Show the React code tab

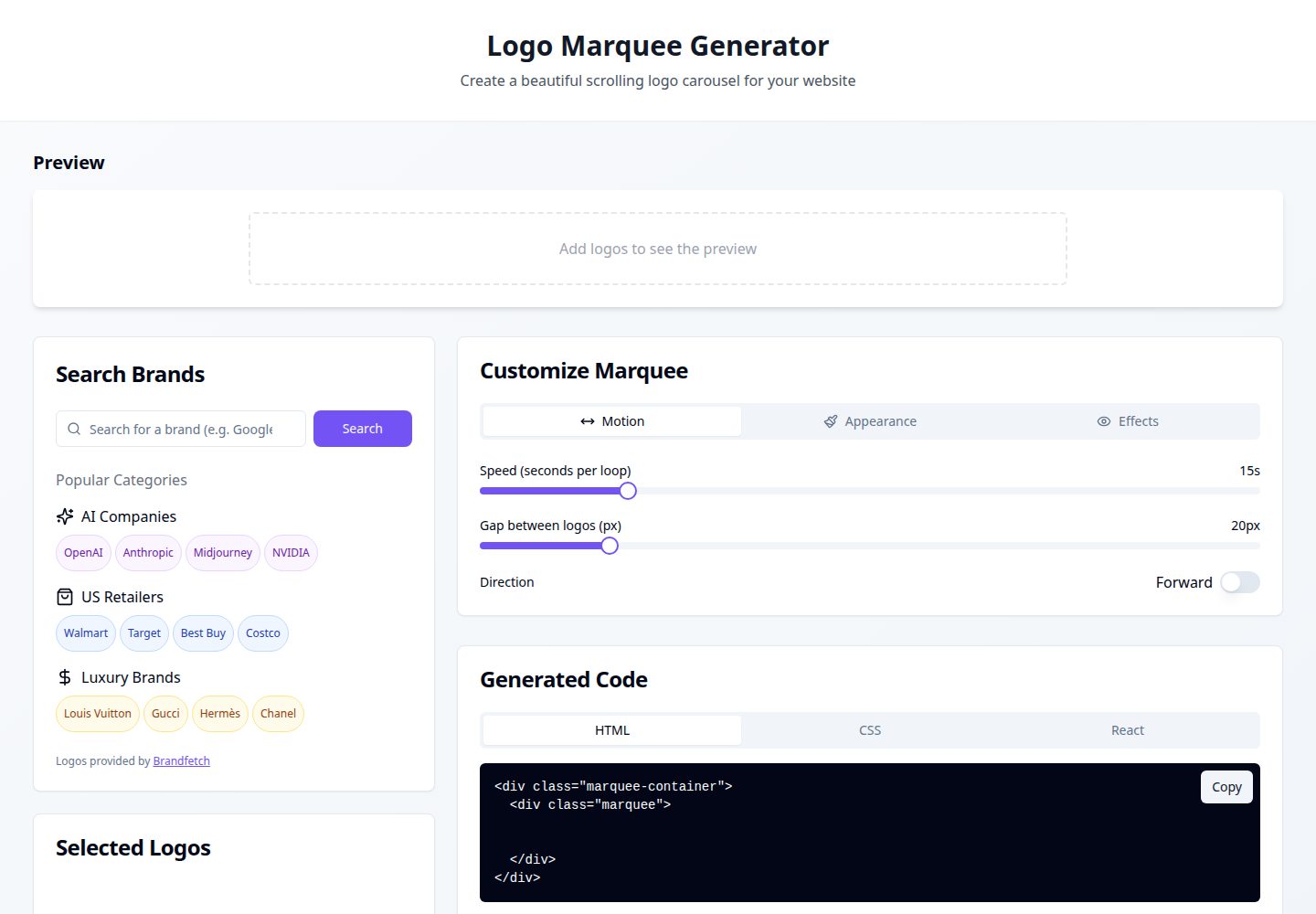click(1128, 730)
